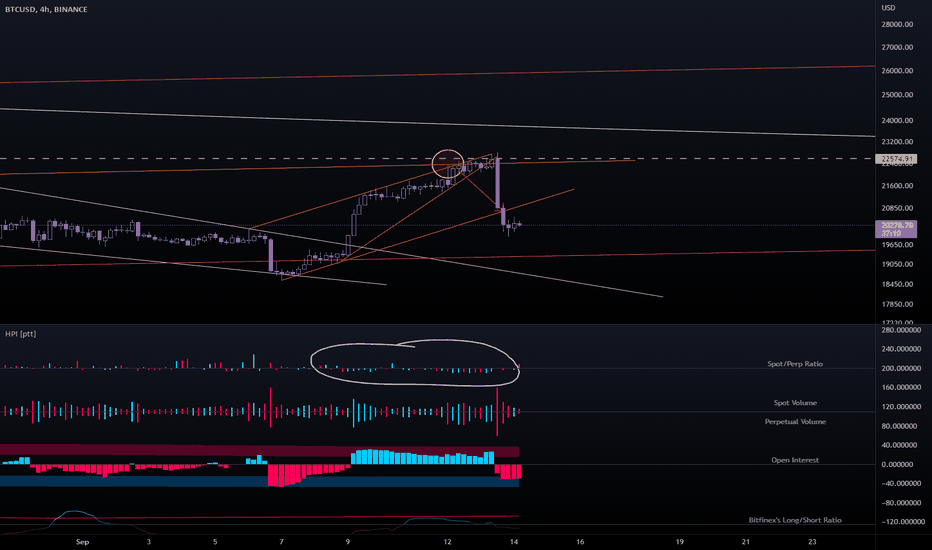The image size is (932, 550).
Task: Click the -40.000000 indicator axis value
Action: pyautogui.click(x=901, y=483)
